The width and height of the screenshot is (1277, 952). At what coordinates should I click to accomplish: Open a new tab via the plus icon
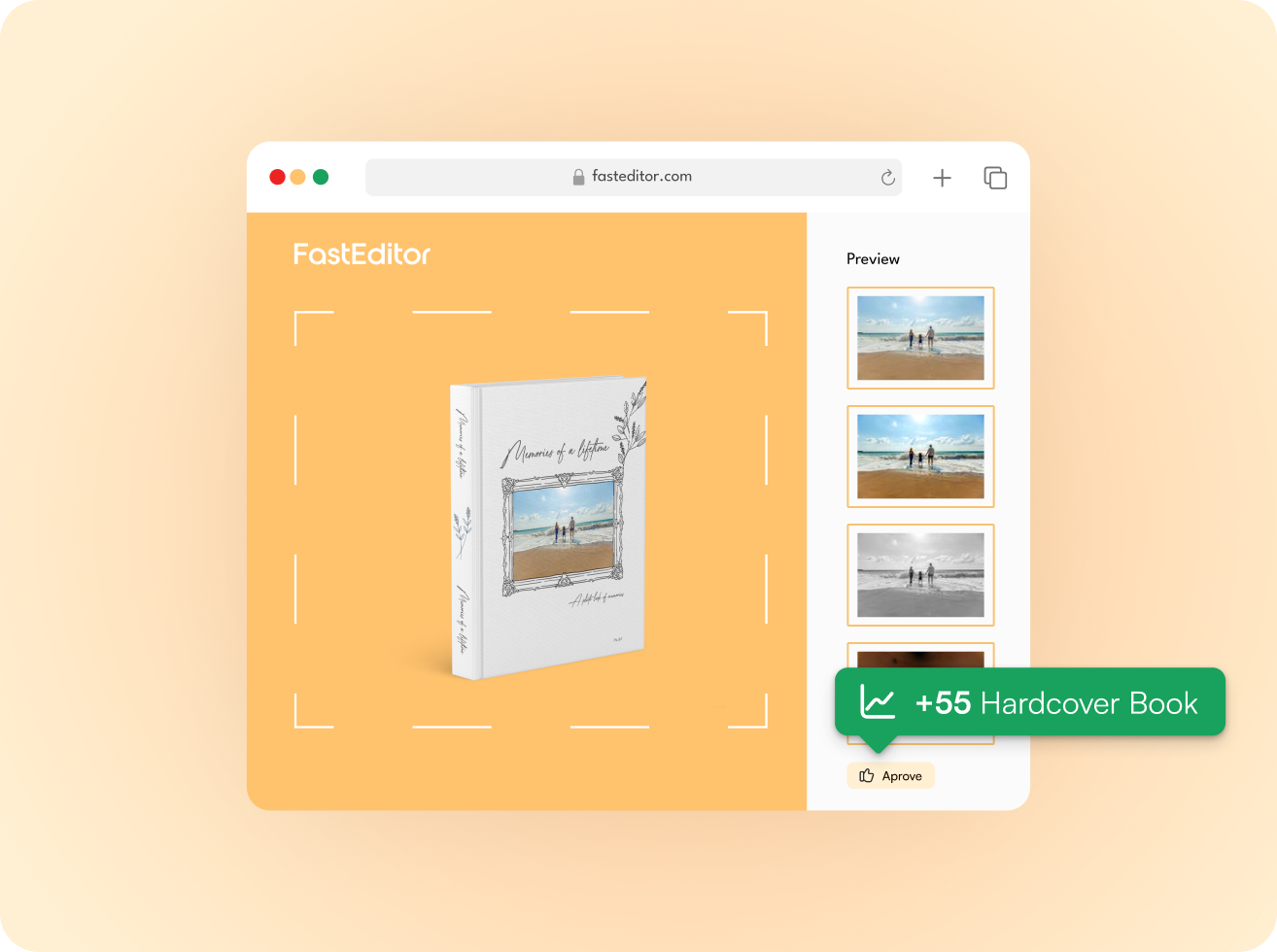pyautogui.click(x=941, y=177)
